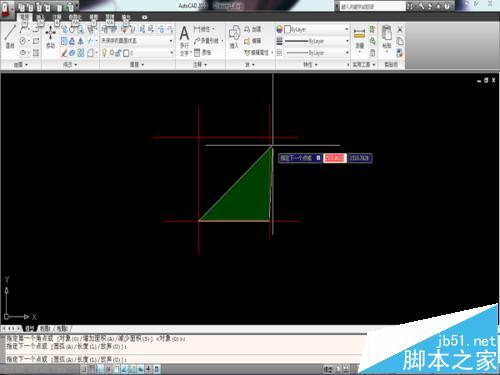Click the calculator icon in utilities panel
The image size is (500, 375).
pyautogui.click(x=373, y=53)
